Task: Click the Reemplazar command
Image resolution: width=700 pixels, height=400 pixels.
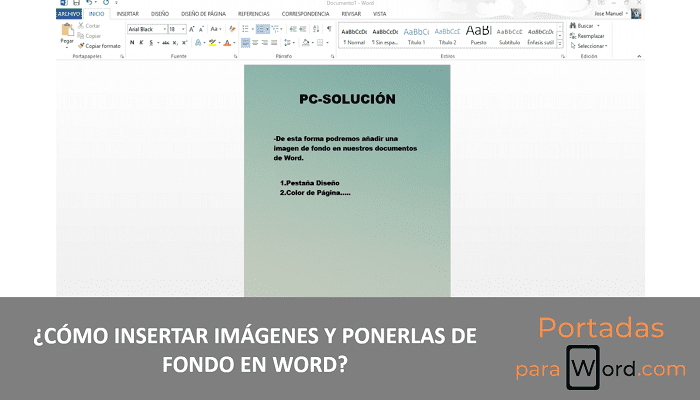Action: click(x=587, y=36)
